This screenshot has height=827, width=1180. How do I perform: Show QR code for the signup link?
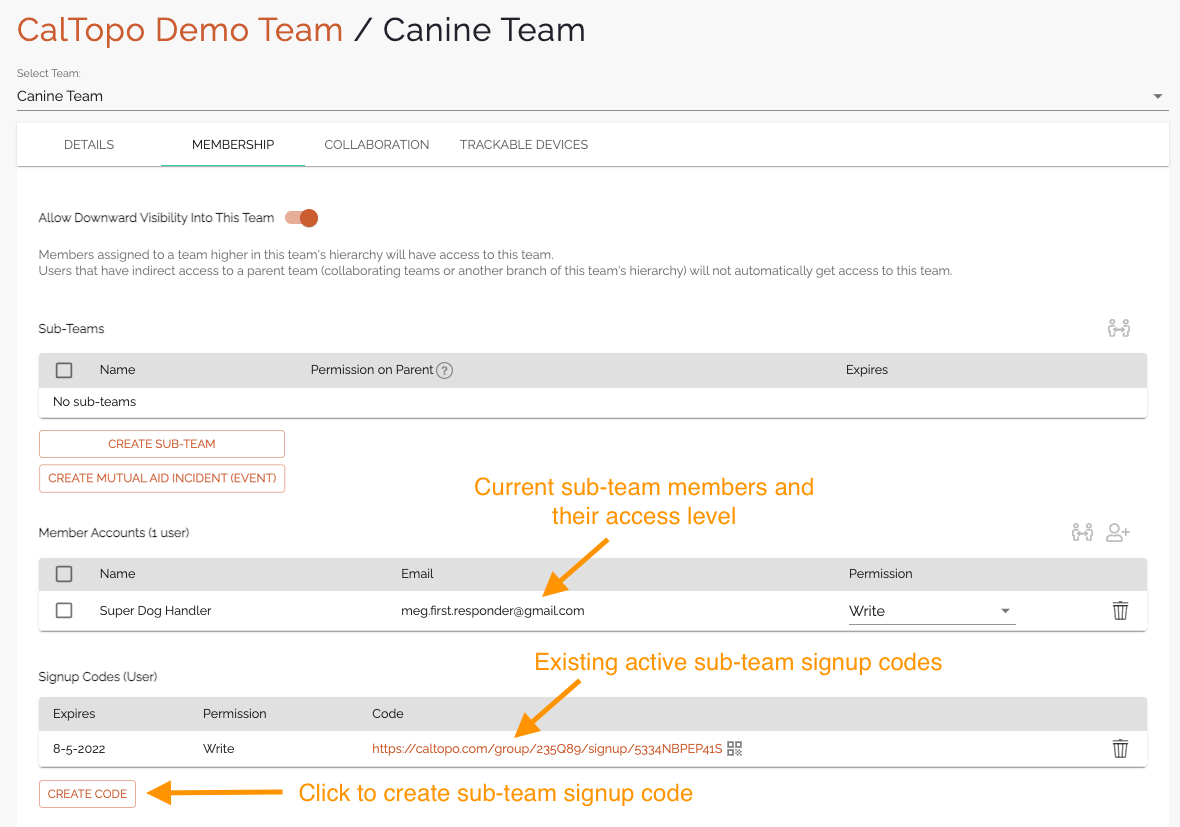[x=735, y=748]
